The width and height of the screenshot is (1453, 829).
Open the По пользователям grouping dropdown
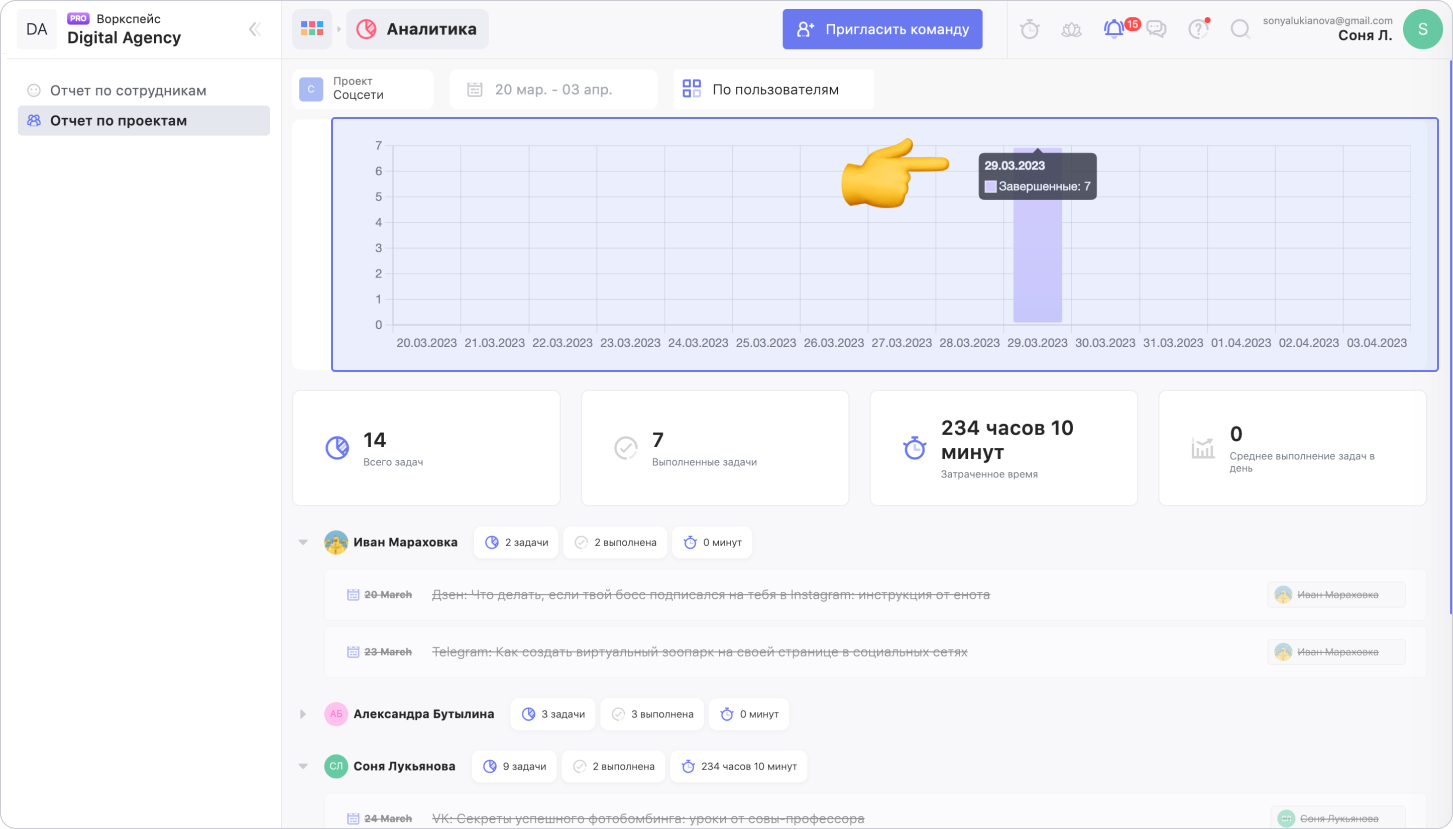773,89
